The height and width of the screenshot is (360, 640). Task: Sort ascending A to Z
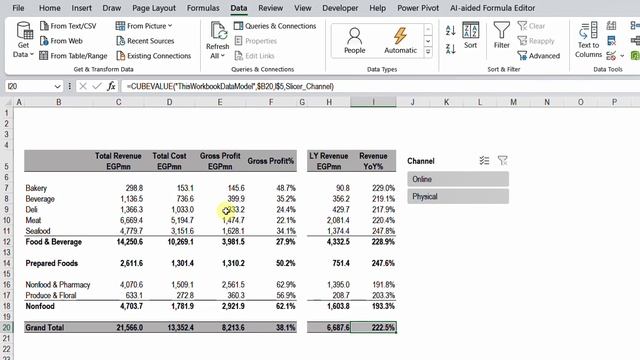click(451, 30)
